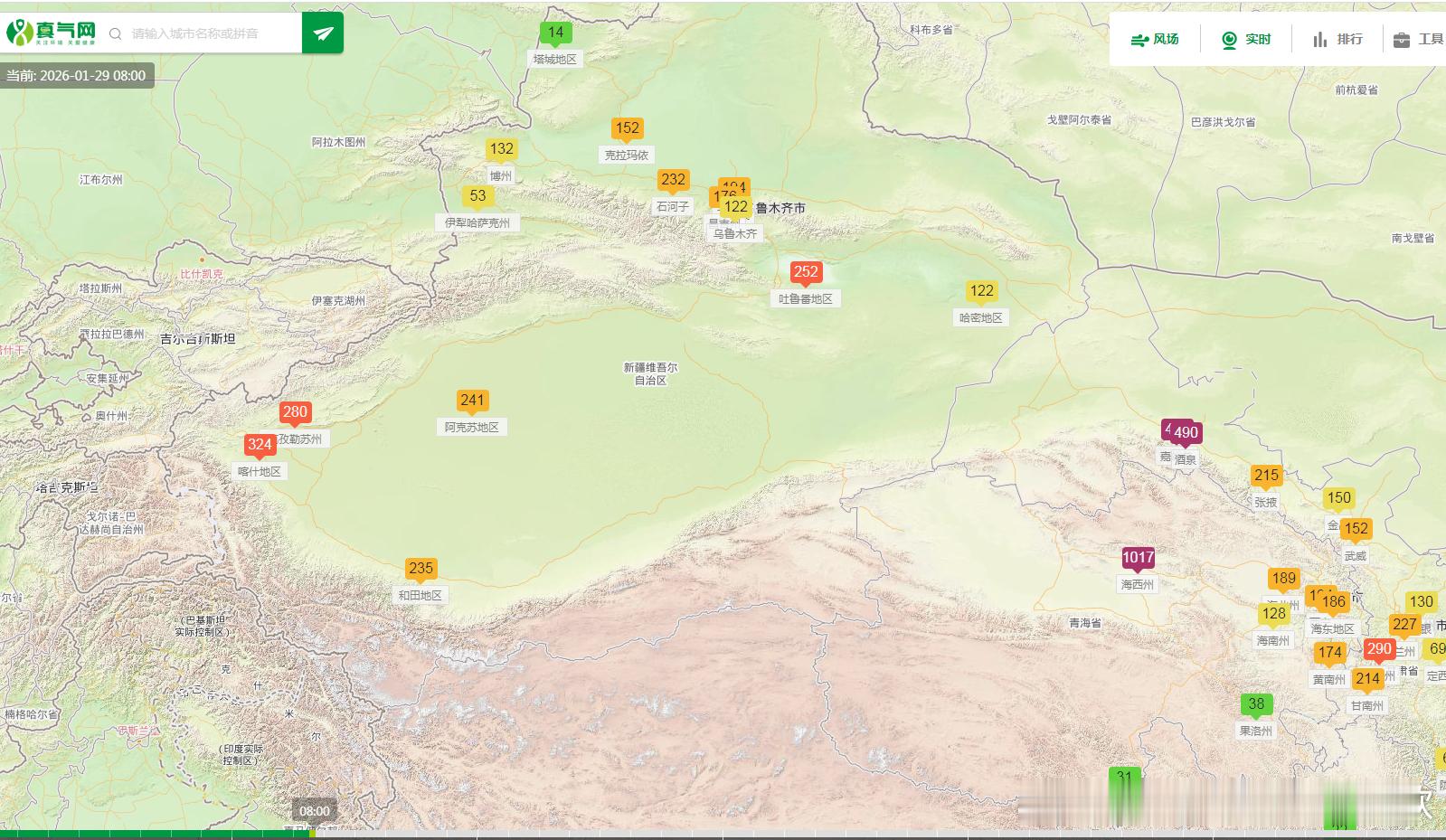
Task: Select the 130 AQI marker at right edge
Action: [x=1421, y=602]
